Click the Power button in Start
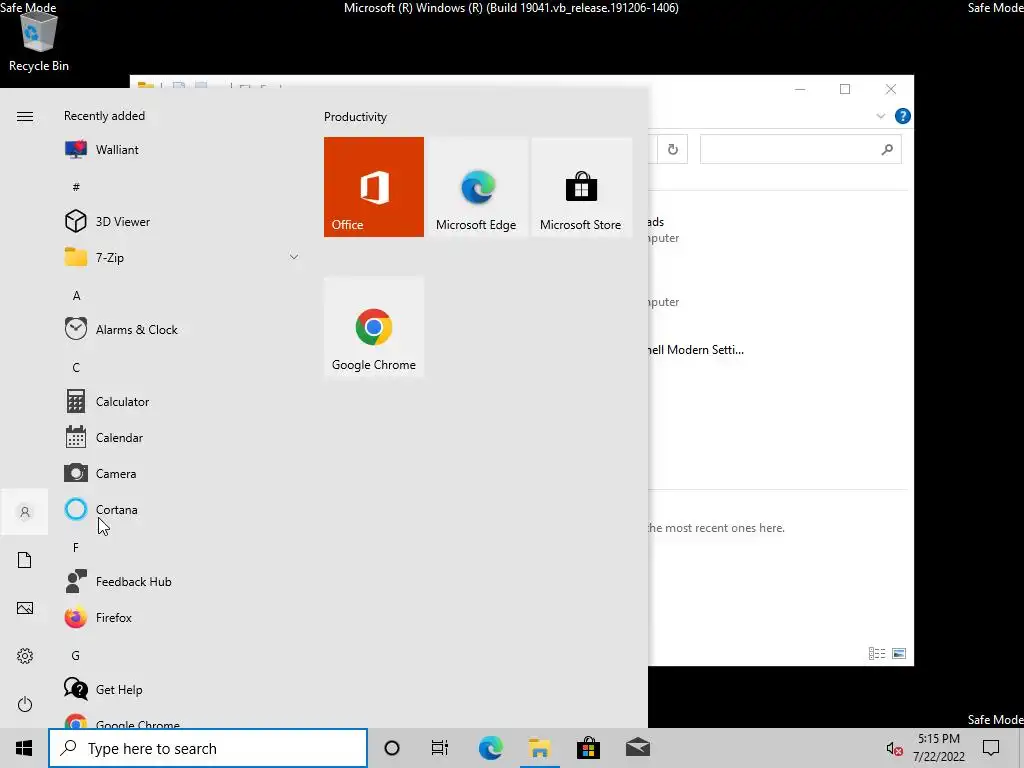 25,704
